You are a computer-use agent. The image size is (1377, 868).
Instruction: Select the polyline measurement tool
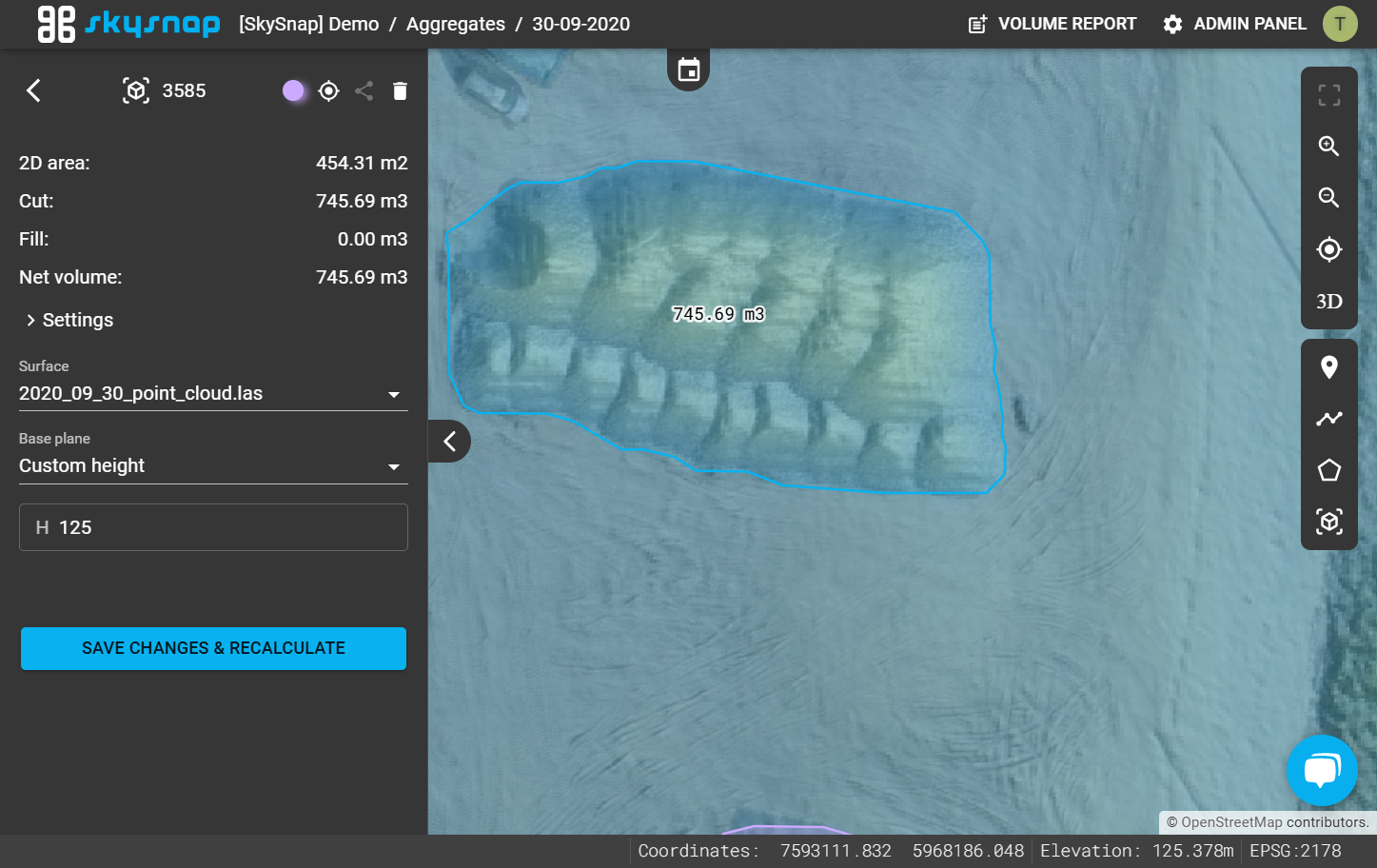tap(1329, 419)
